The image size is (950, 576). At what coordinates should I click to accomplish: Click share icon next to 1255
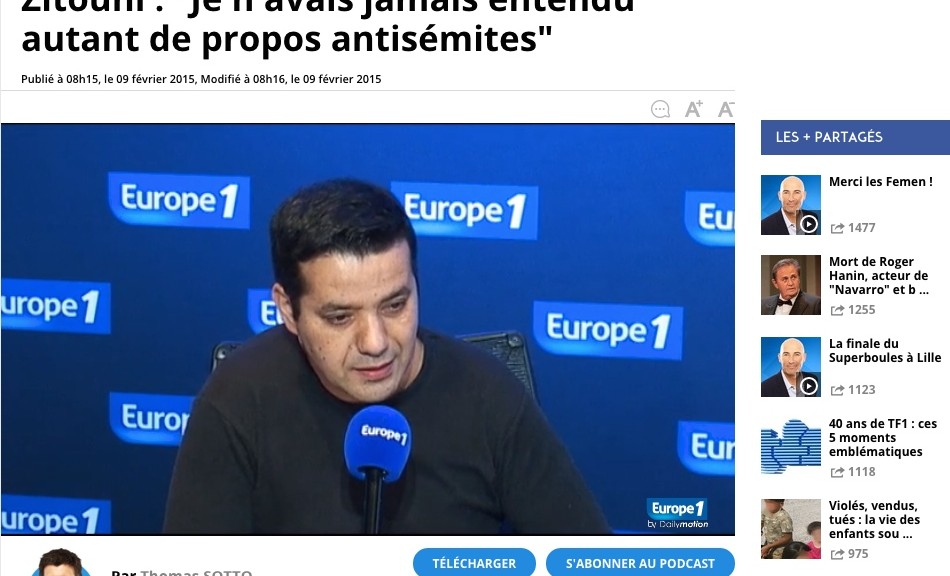[837, 310]
